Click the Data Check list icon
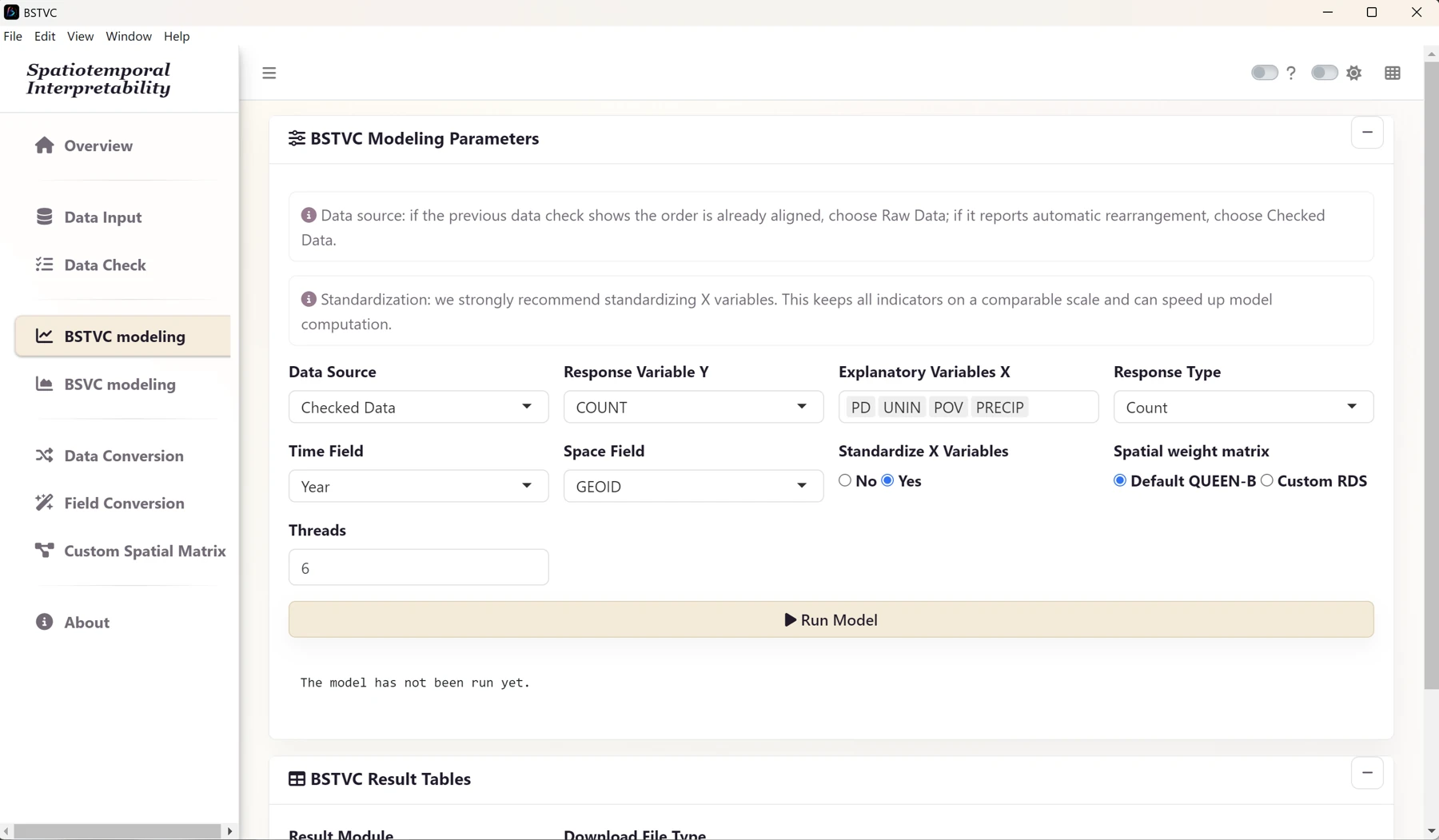Image resolution: width=1439 pixels, height=840 pixels. click(45, 265)
